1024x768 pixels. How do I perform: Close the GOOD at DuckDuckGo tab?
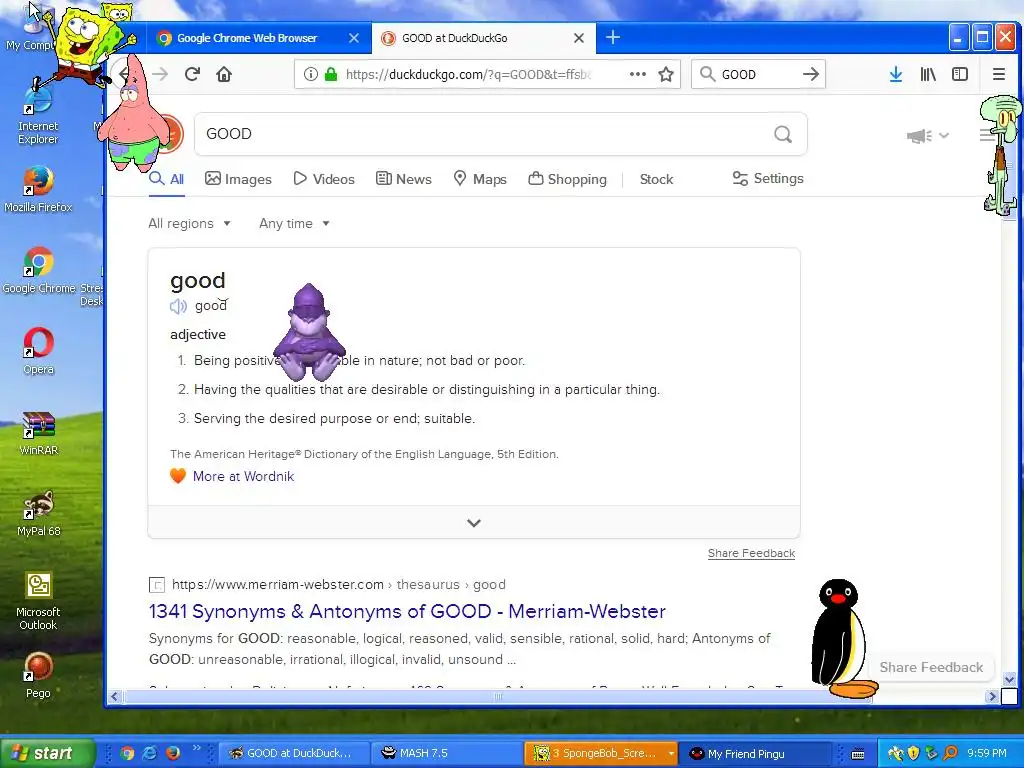point(579,38)
